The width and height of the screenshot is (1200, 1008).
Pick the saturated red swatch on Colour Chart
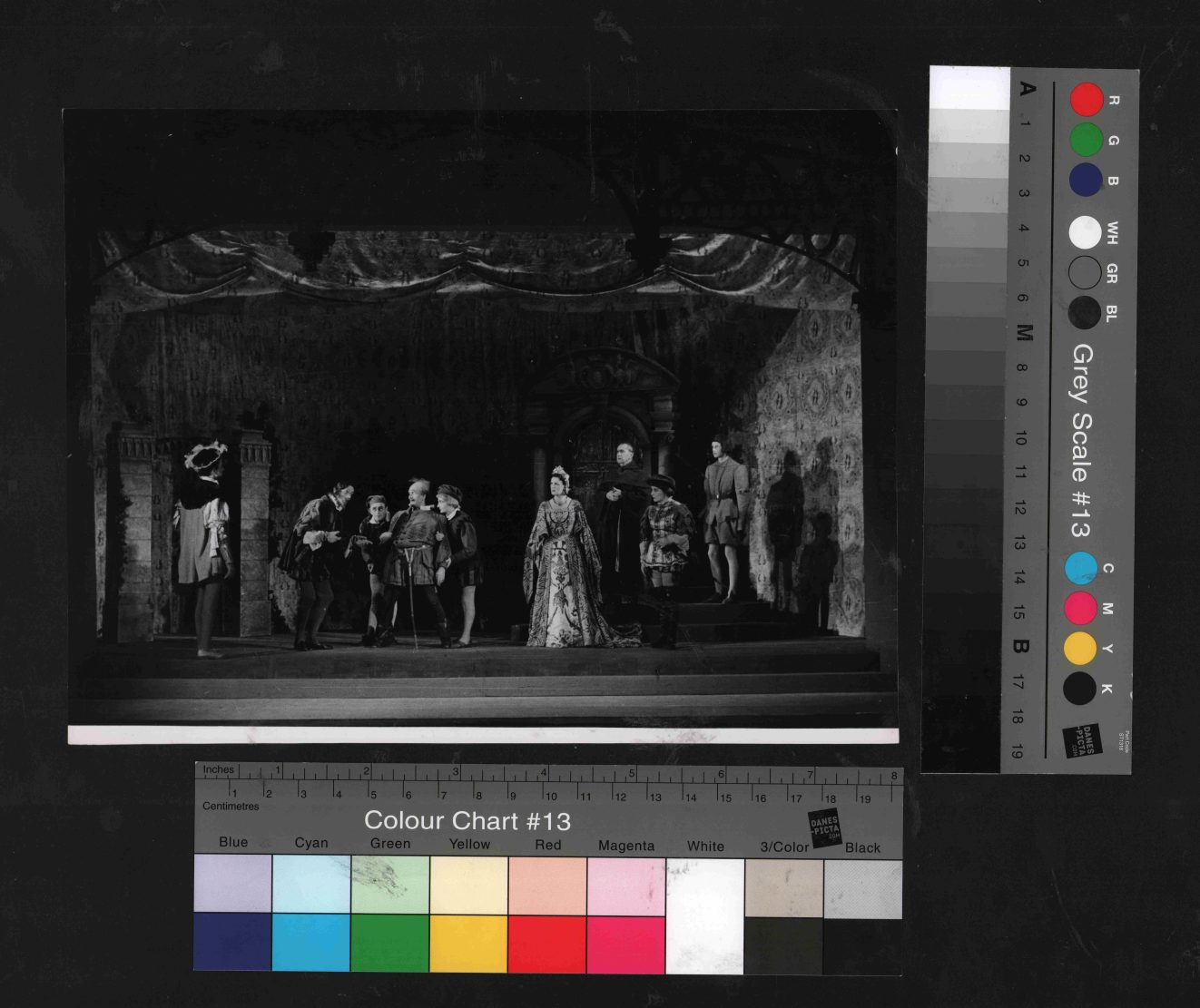click(x=546, y=944)
